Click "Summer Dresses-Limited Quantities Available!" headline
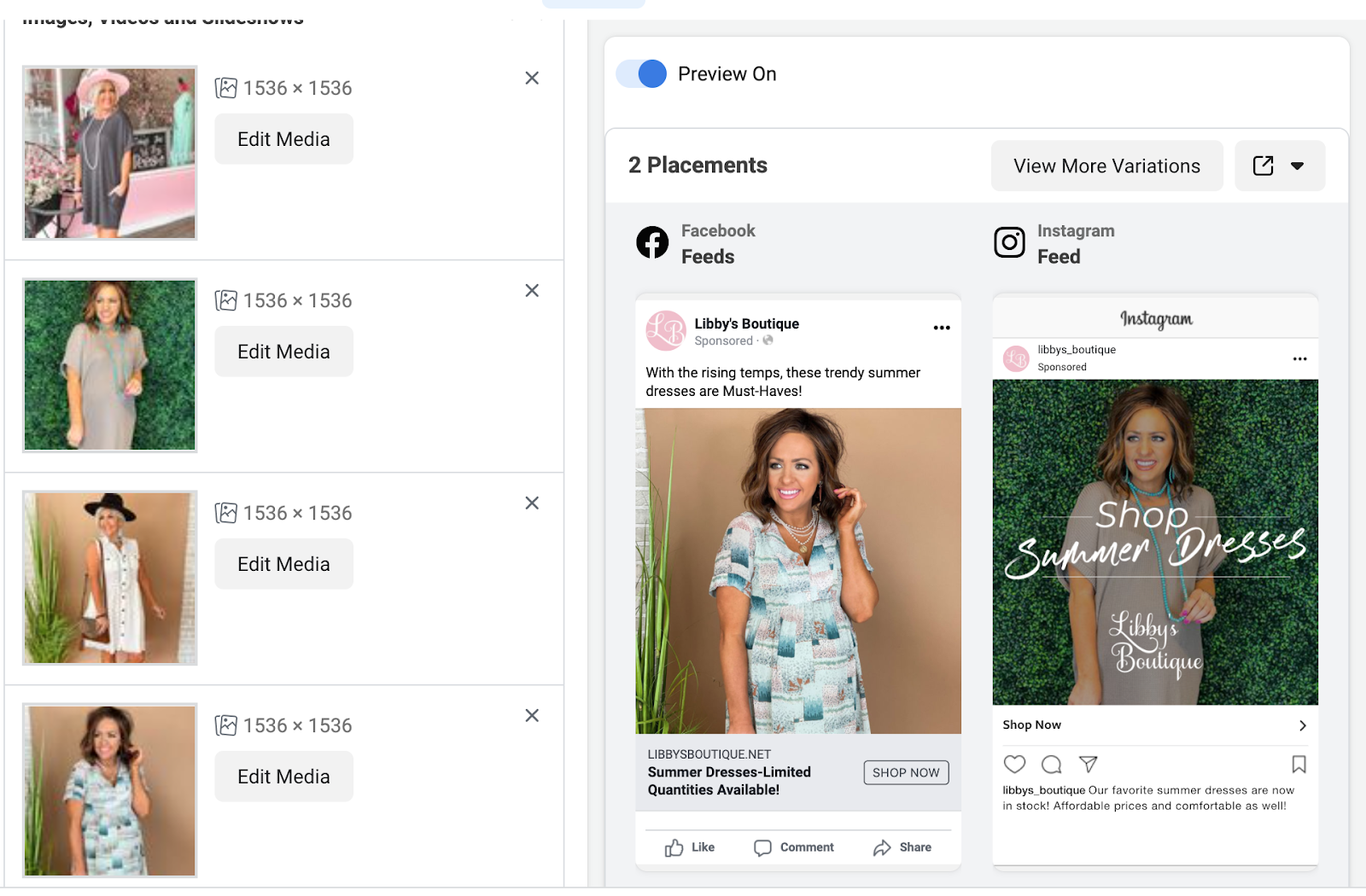 (729, 781)
